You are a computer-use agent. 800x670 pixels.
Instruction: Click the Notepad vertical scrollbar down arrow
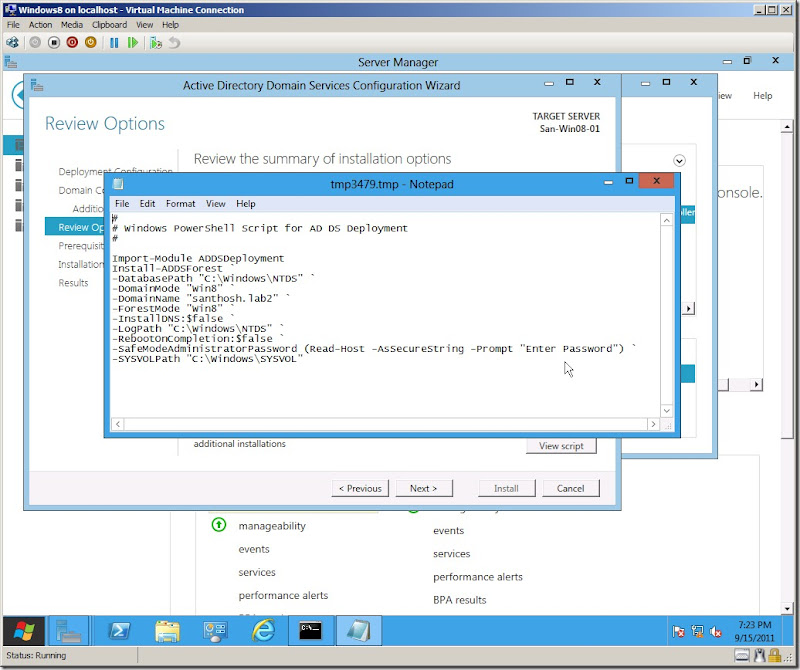click(667, 409)
